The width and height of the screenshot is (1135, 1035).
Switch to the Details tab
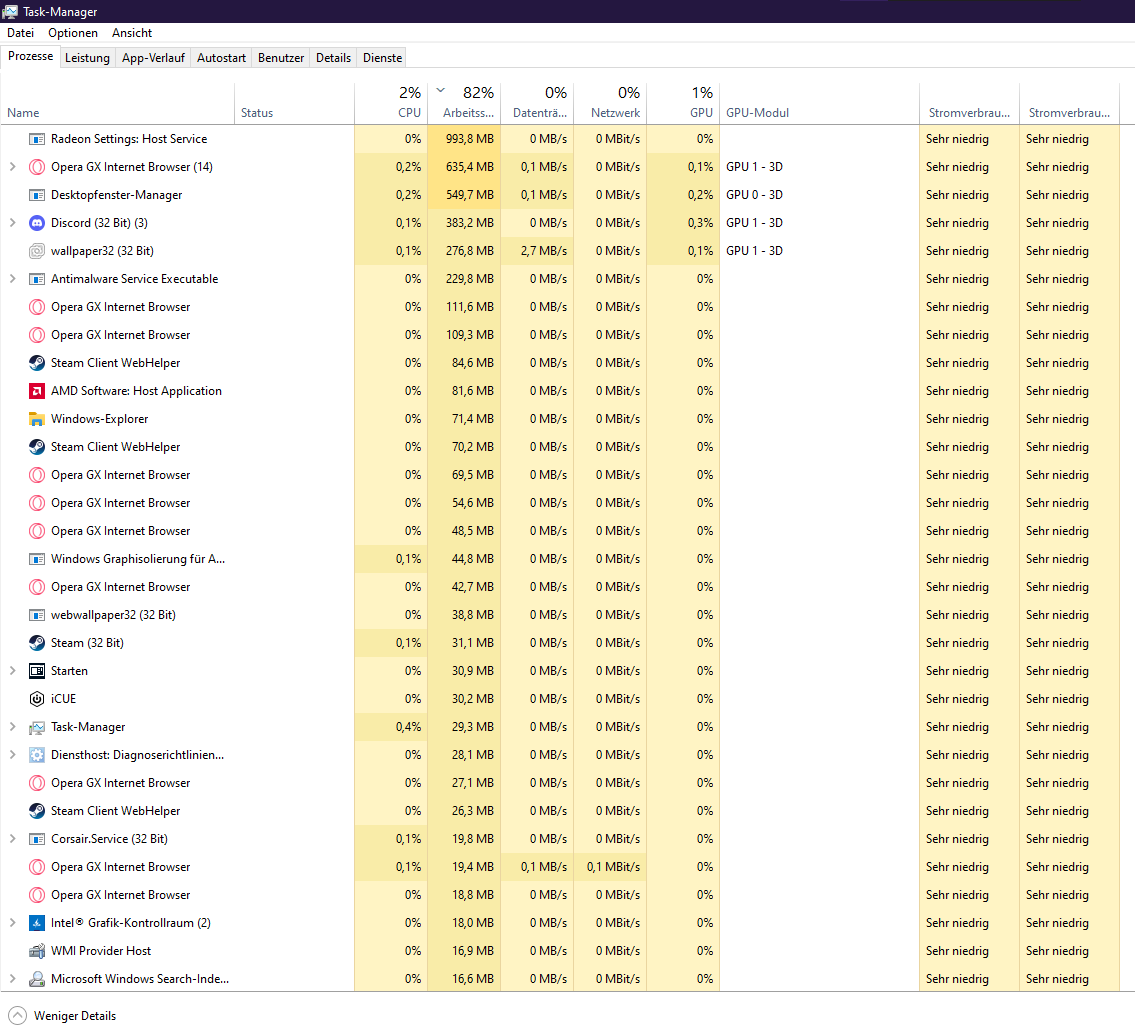point(333,58)
